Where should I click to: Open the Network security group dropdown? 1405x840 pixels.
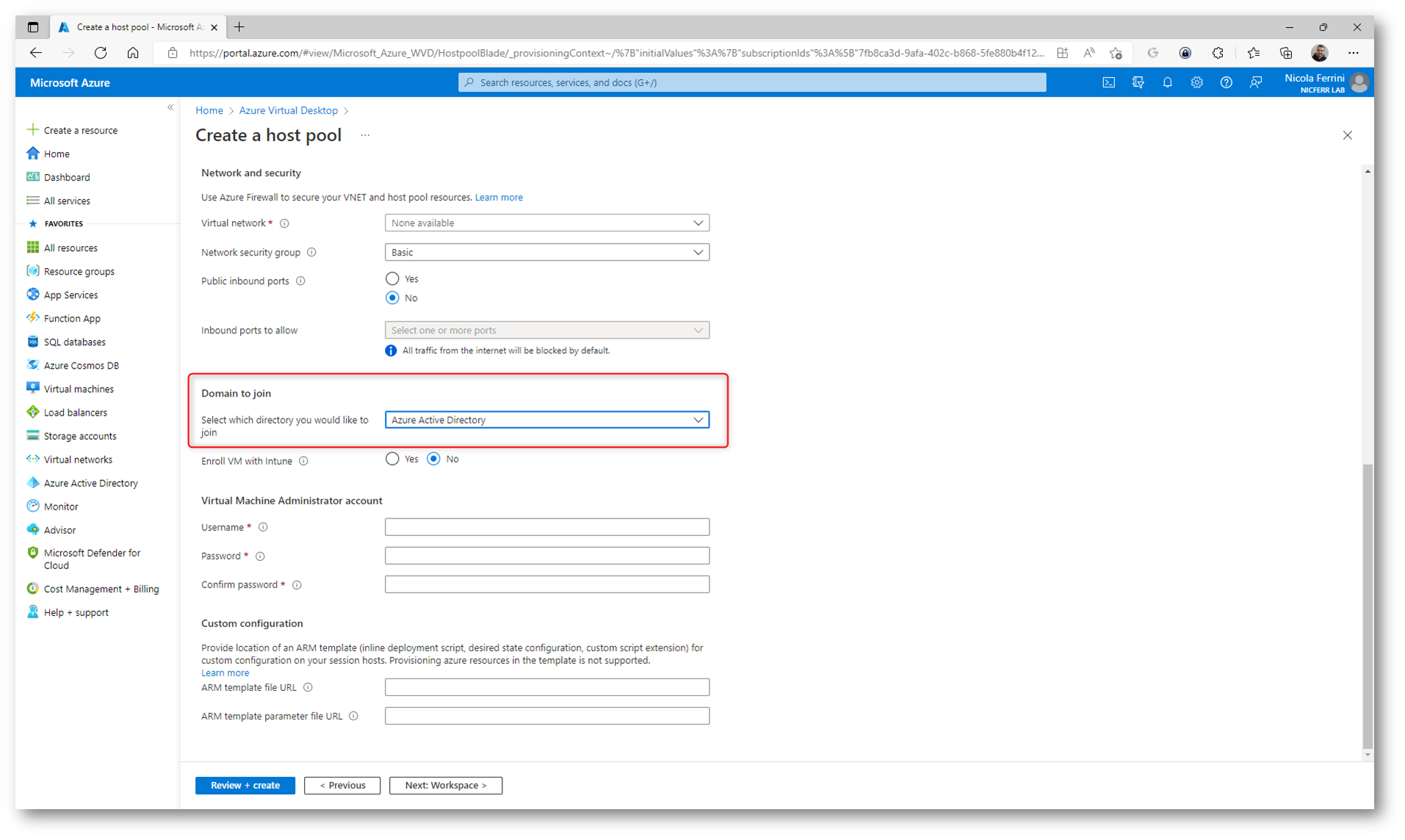pyautogui.click(x=547, y=253)
